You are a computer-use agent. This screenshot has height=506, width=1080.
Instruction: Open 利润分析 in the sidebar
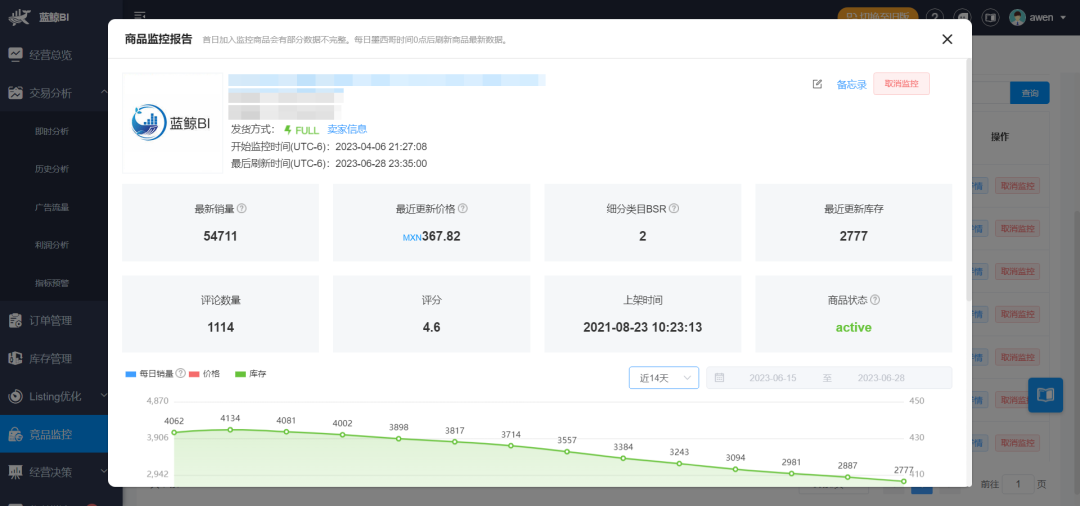pyautogui.click(x=52, y=244)
